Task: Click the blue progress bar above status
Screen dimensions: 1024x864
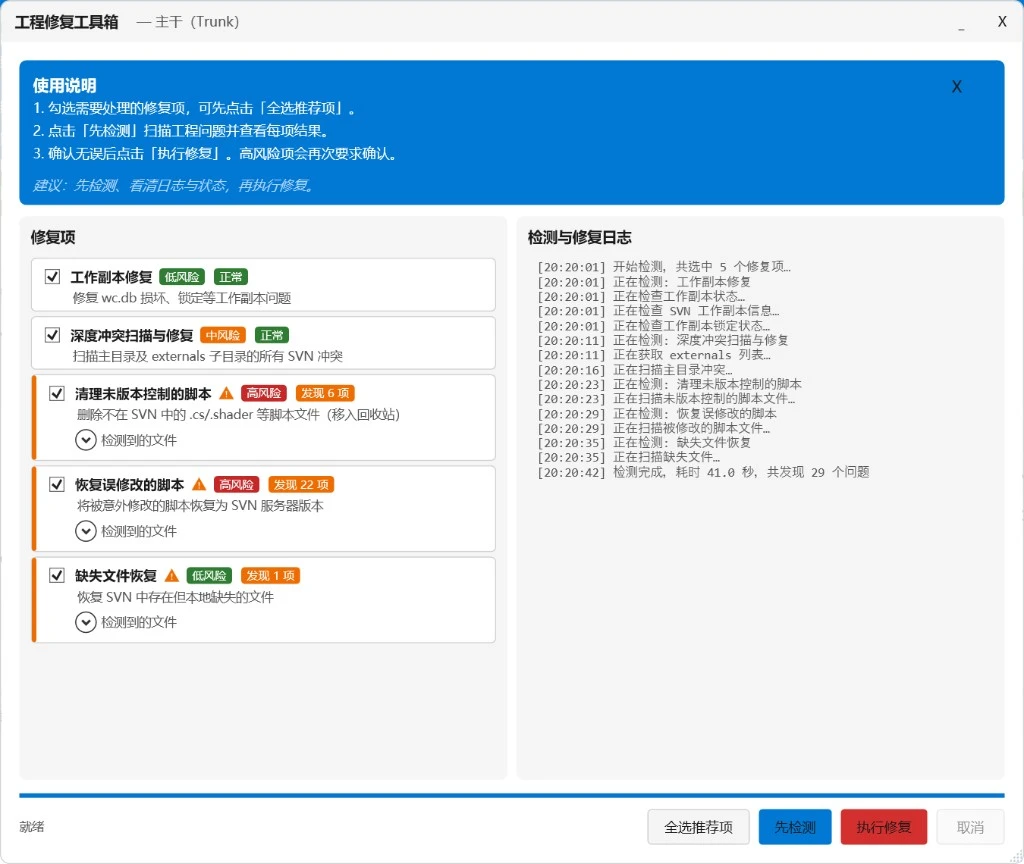Action: 512,796
